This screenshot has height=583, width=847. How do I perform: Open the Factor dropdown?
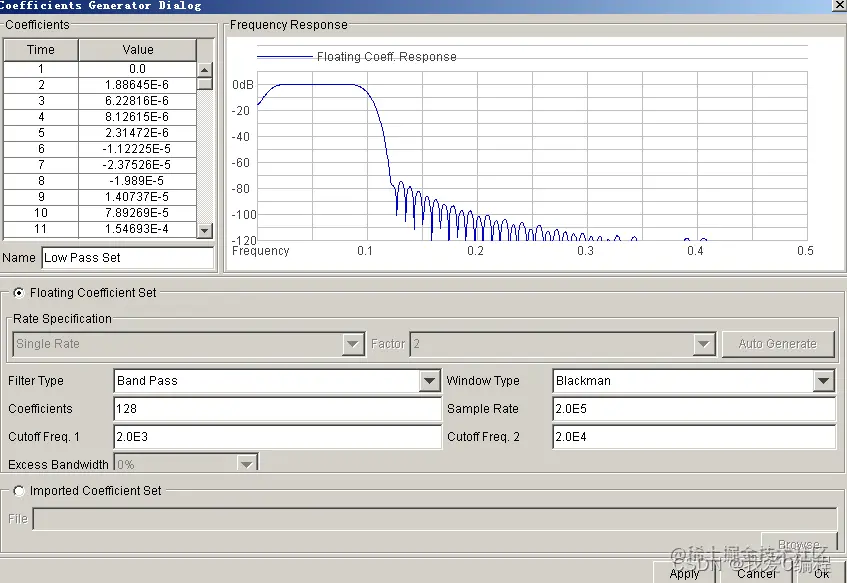click(704, 344)
